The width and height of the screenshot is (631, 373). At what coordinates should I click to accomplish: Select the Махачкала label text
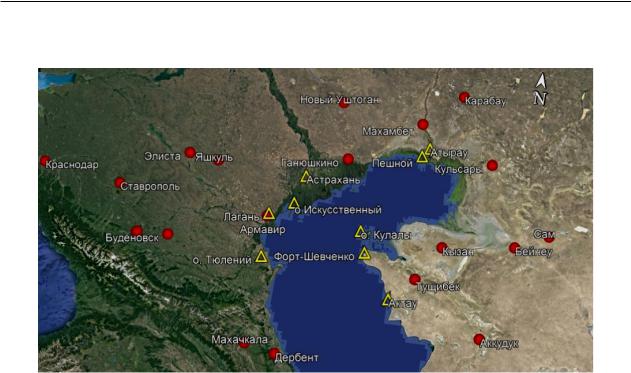coord(239,340)
